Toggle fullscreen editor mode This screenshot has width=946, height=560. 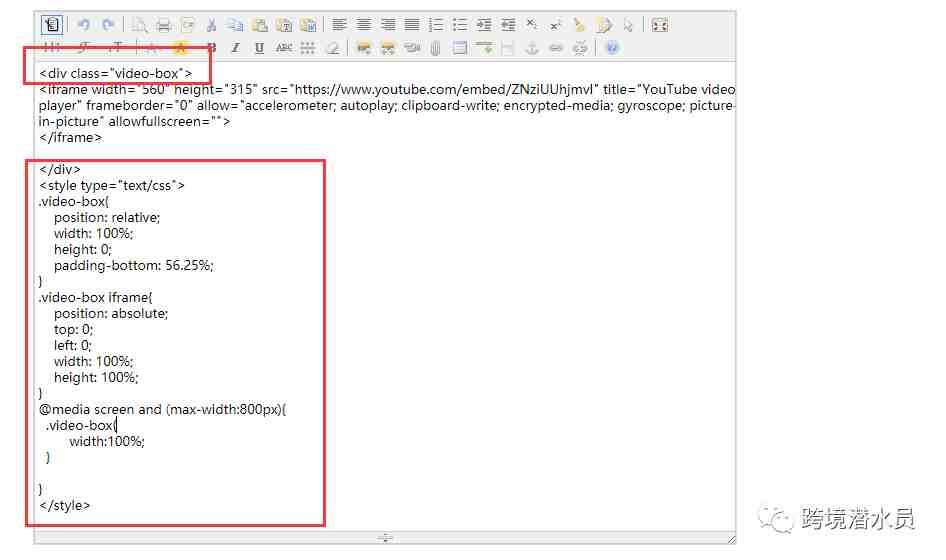[x=660, y=25]
